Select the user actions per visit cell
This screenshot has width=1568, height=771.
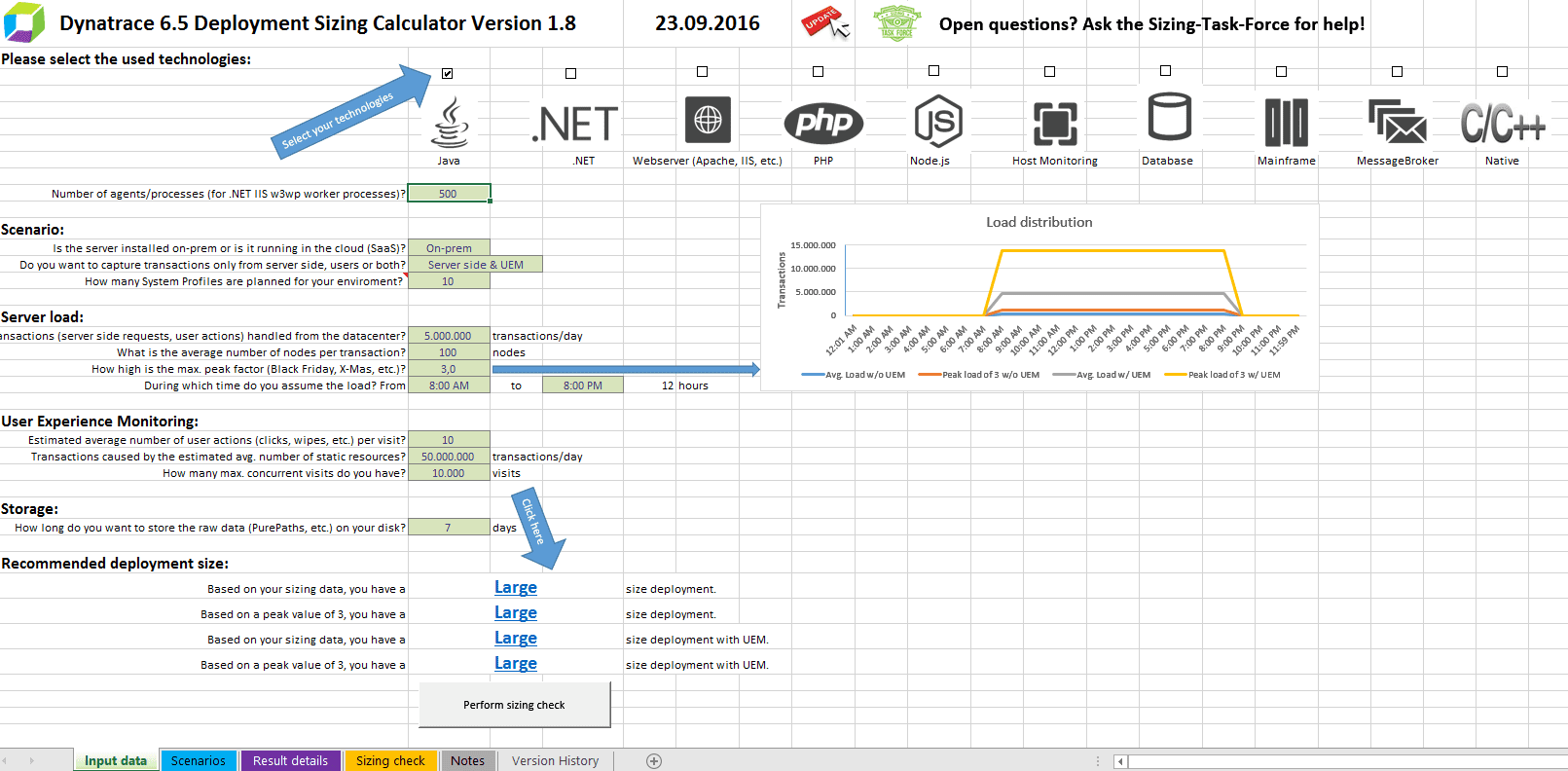[449, 440]
